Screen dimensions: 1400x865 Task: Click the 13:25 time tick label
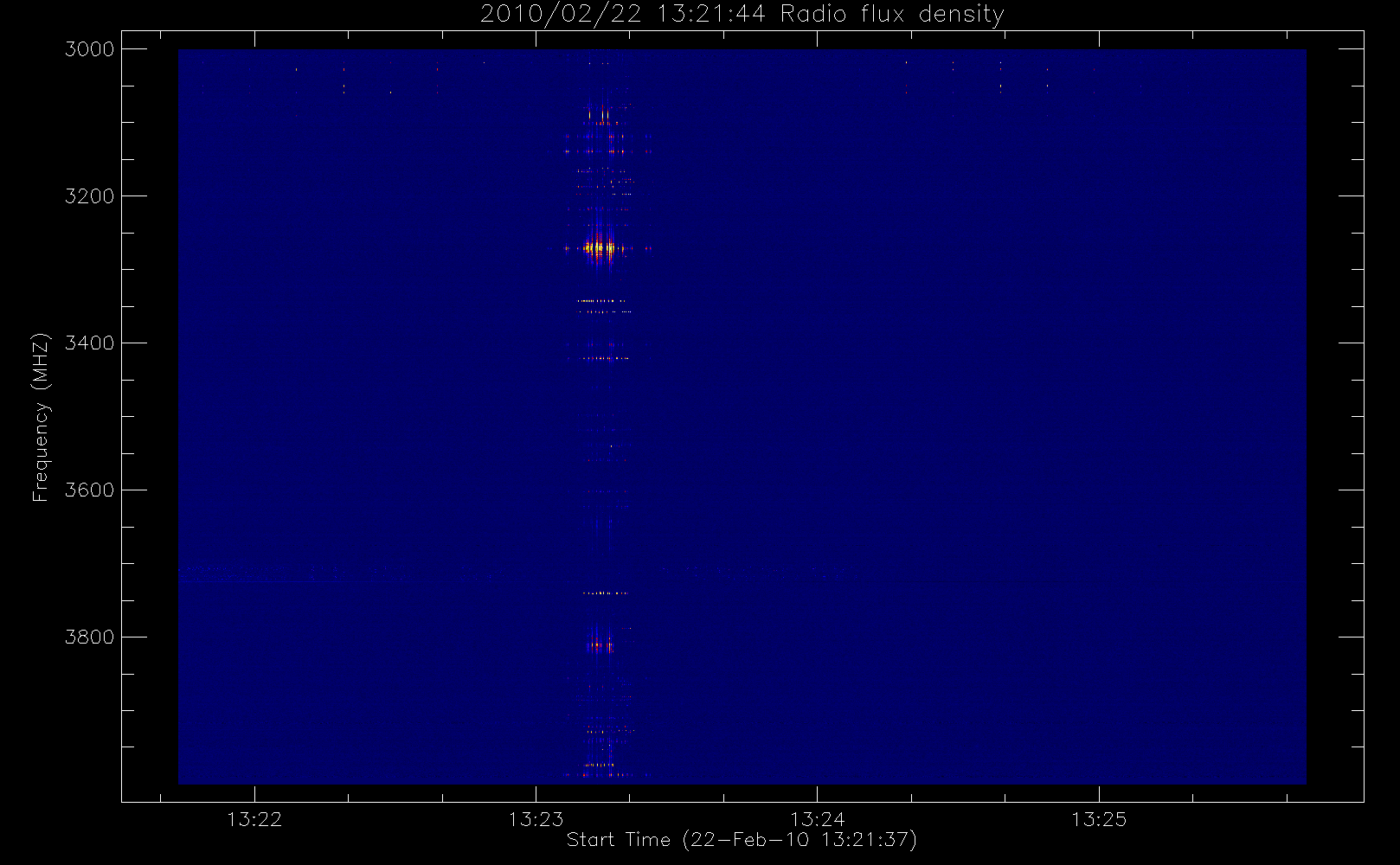[1099, 819]
